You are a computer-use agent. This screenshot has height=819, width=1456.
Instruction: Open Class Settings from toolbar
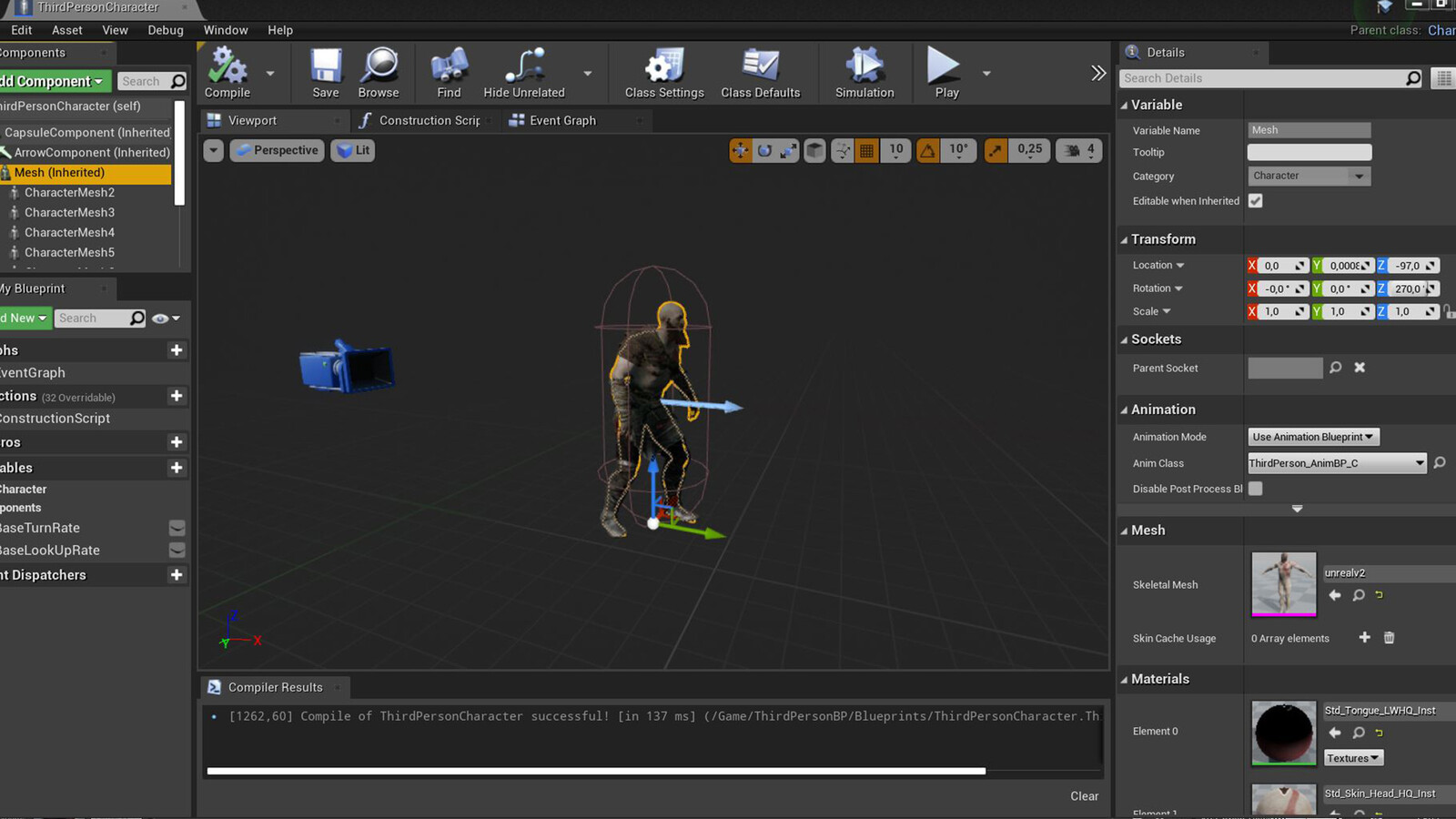[664, 73]
